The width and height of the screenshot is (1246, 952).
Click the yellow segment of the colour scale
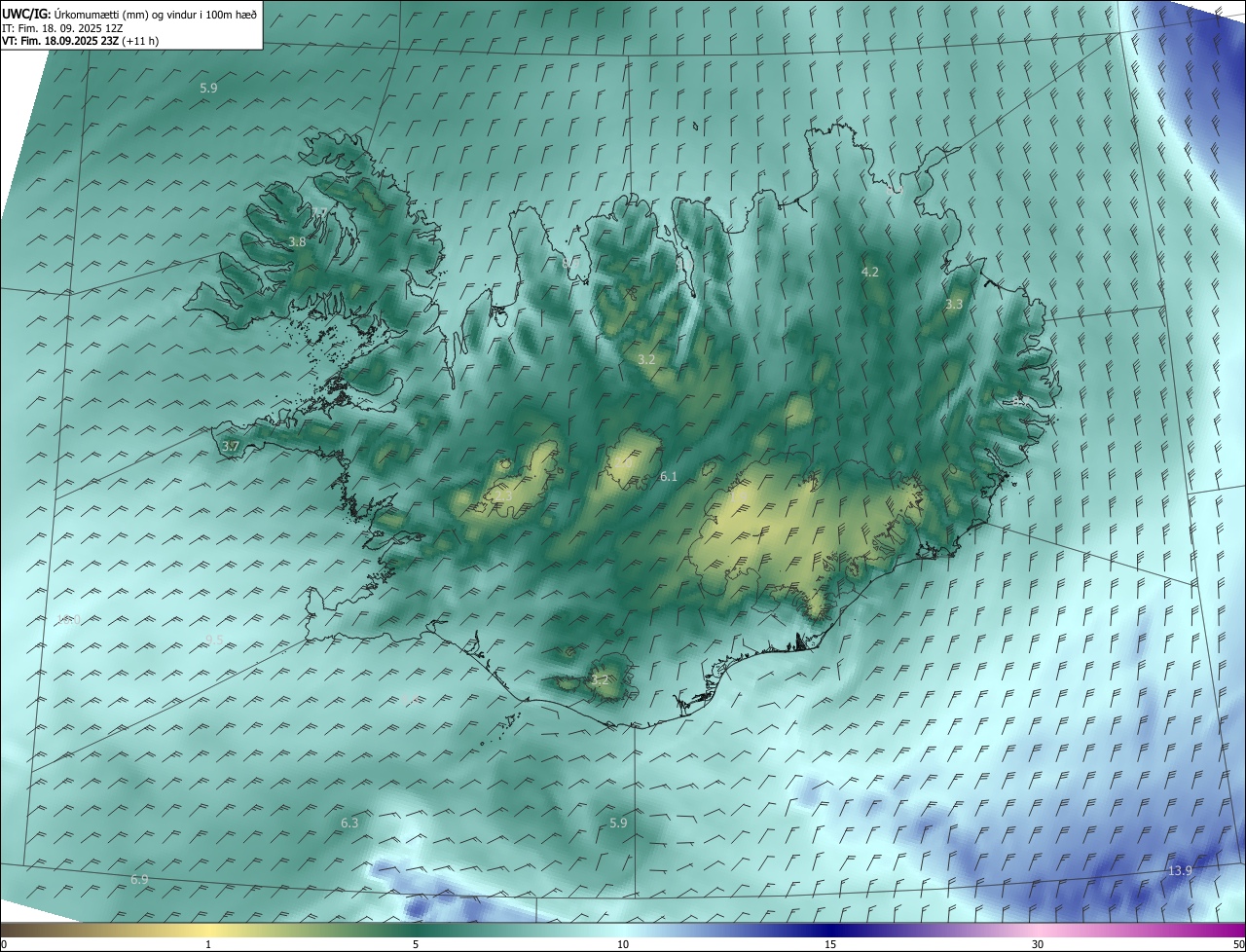click(x=208, y=930)
